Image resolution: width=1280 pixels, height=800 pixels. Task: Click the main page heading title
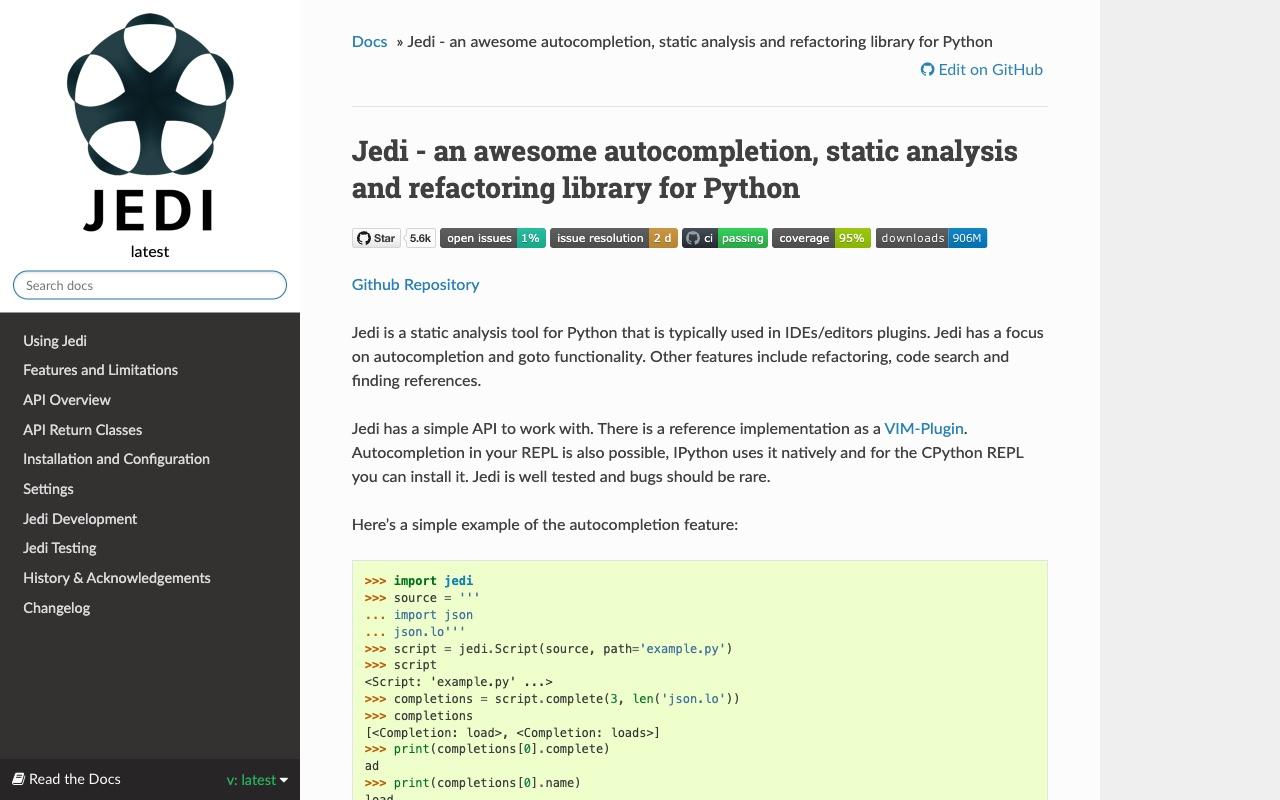685,169
